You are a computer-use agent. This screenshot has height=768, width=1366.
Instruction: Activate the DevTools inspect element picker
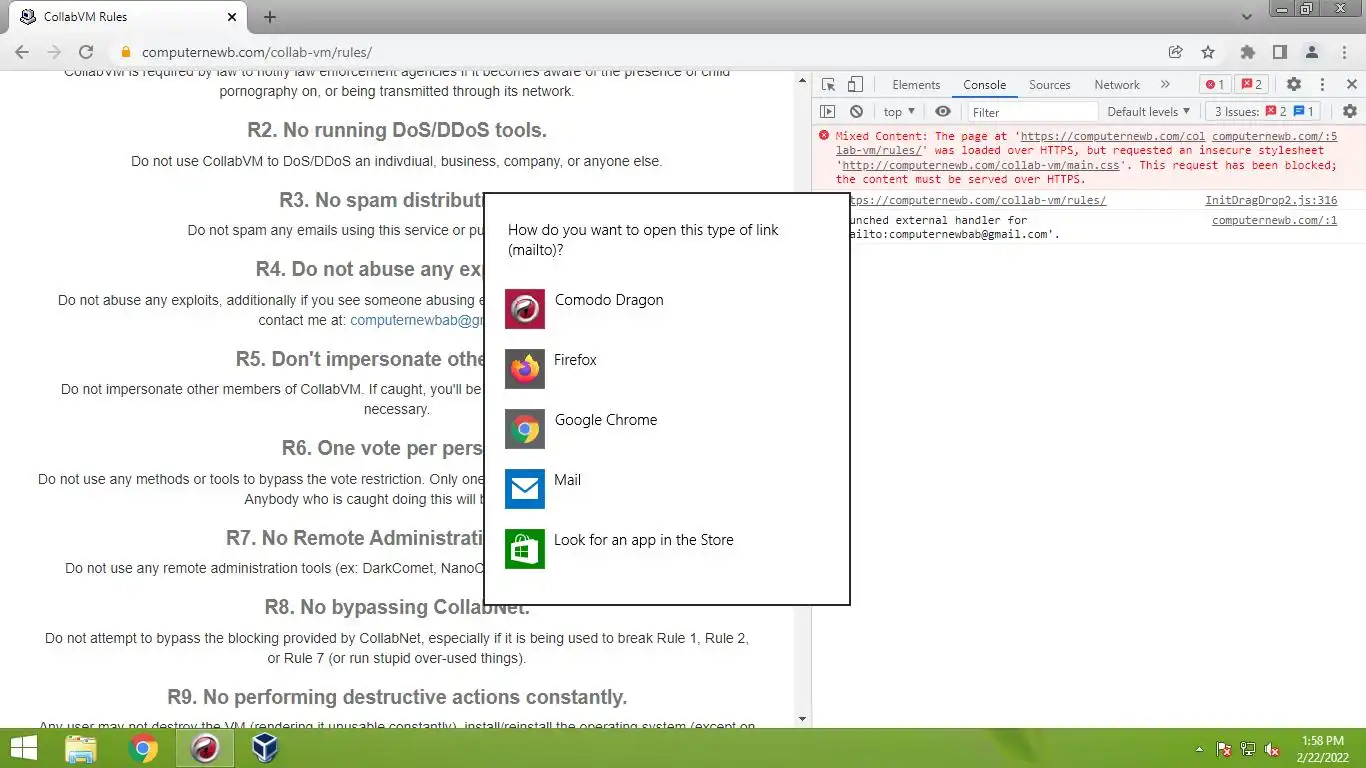(x=828, y=85)
